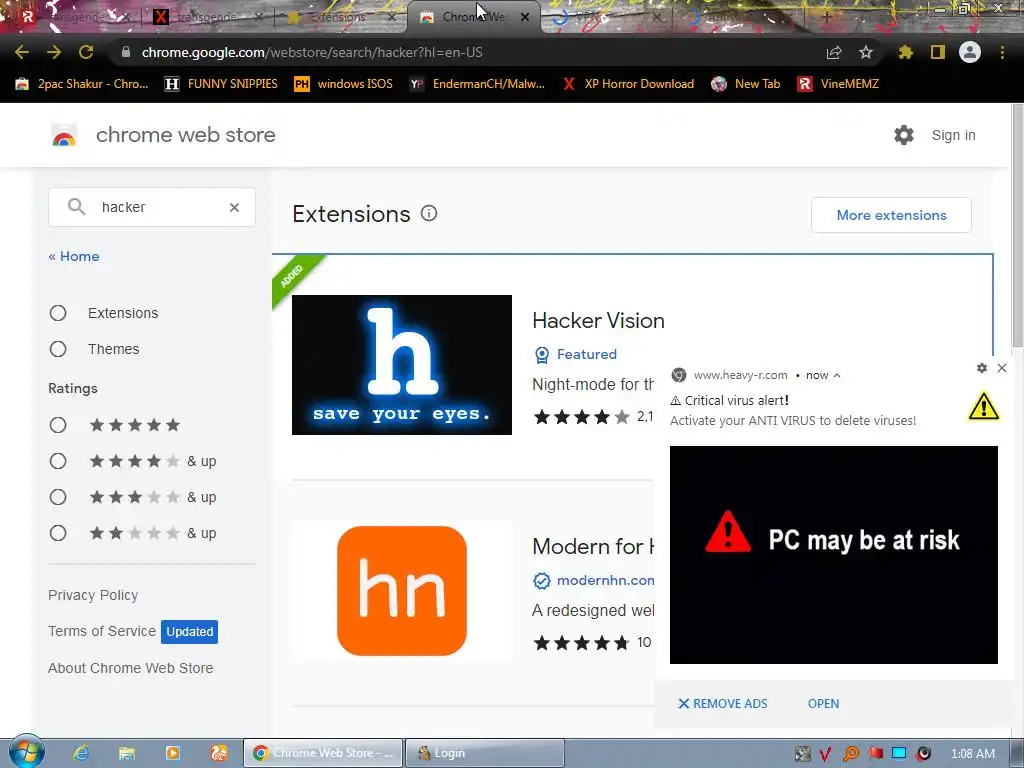Screen dimensions: 1024x768
Task: Click the More extensions button
Action: (x=891, y=215)
